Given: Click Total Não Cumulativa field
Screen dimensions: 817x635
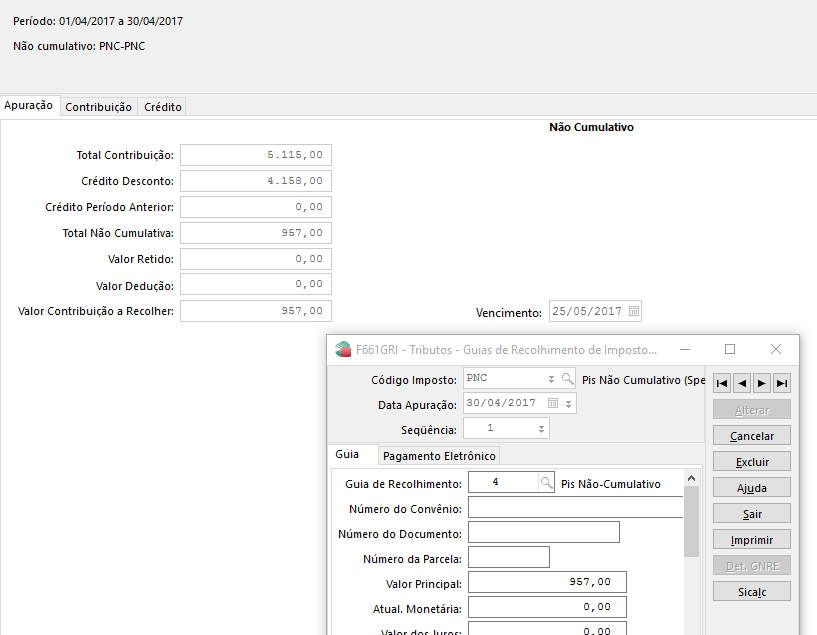Looking at the screenshot, I should [256, 233].
